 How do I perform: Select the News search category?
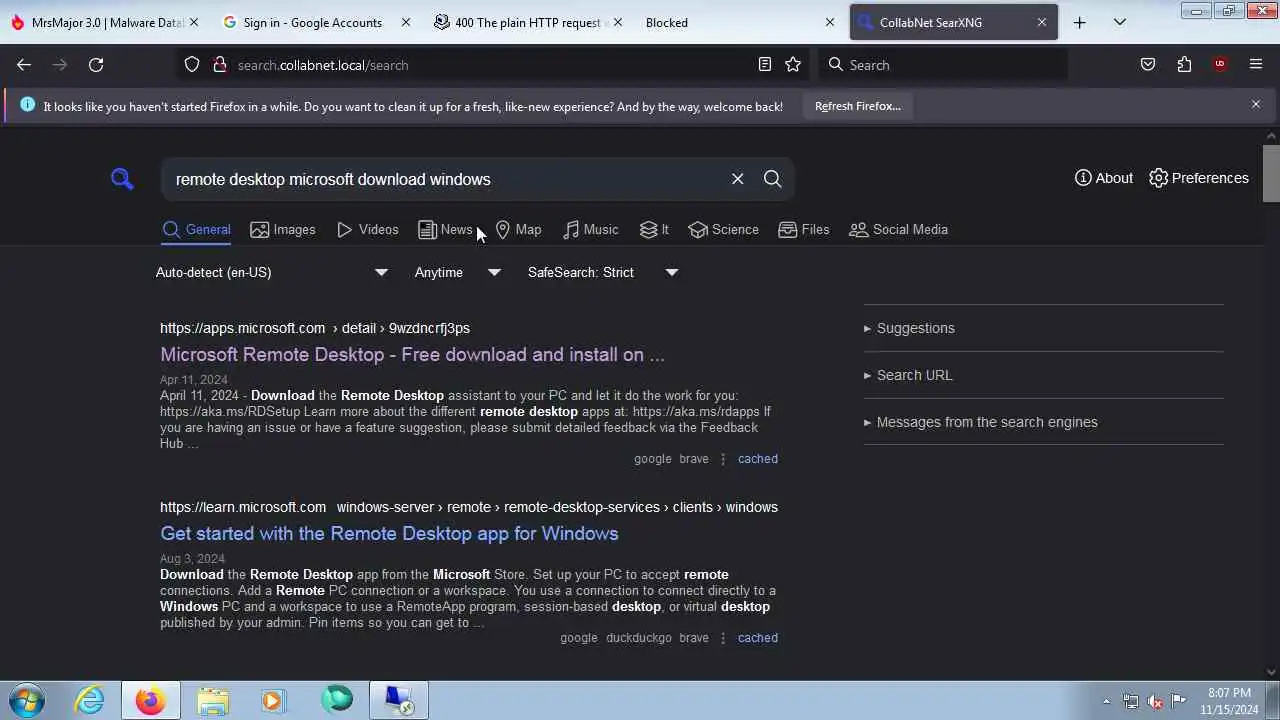445,230
